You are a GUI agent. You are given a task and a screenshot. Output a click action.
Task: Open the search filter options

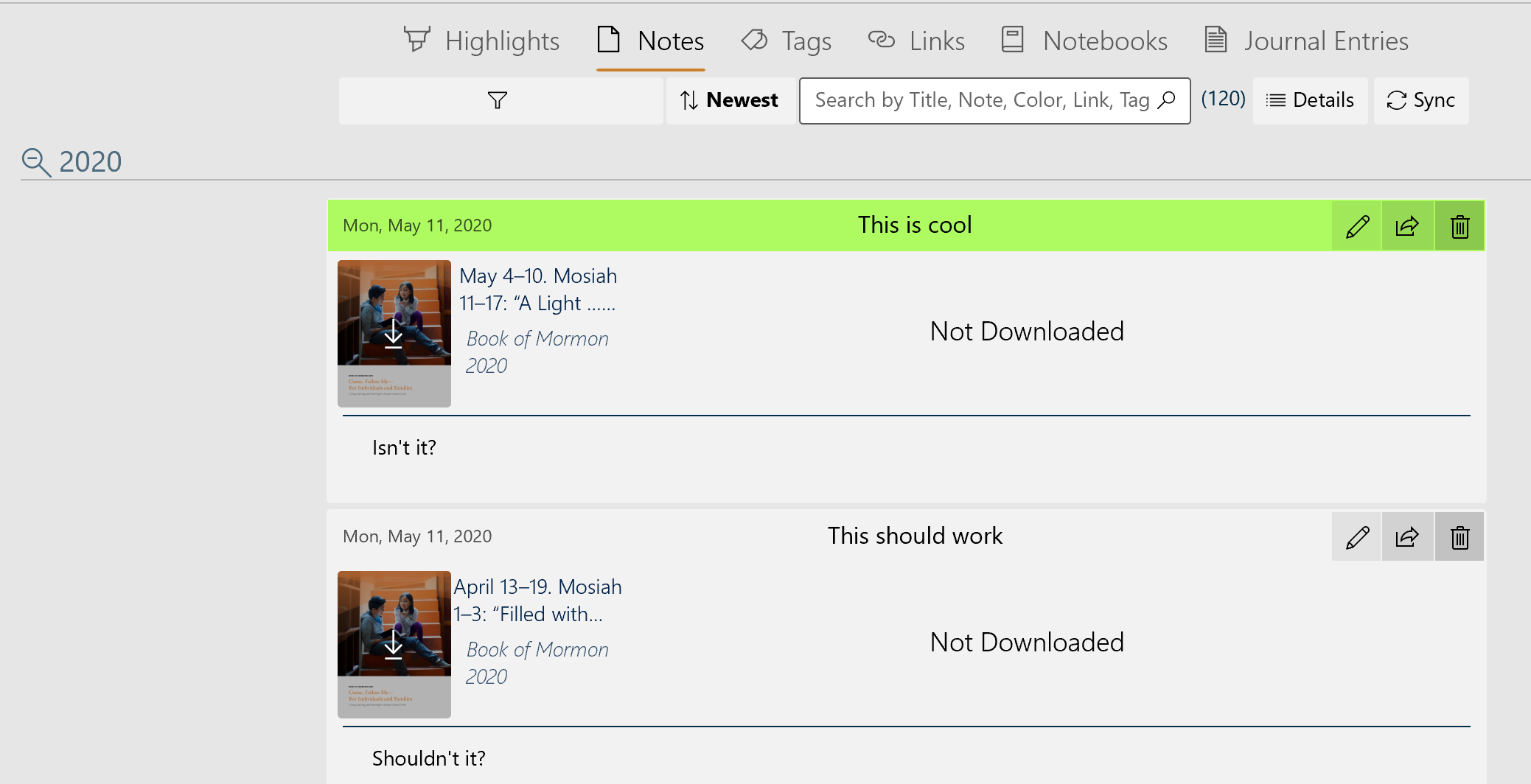498,100
